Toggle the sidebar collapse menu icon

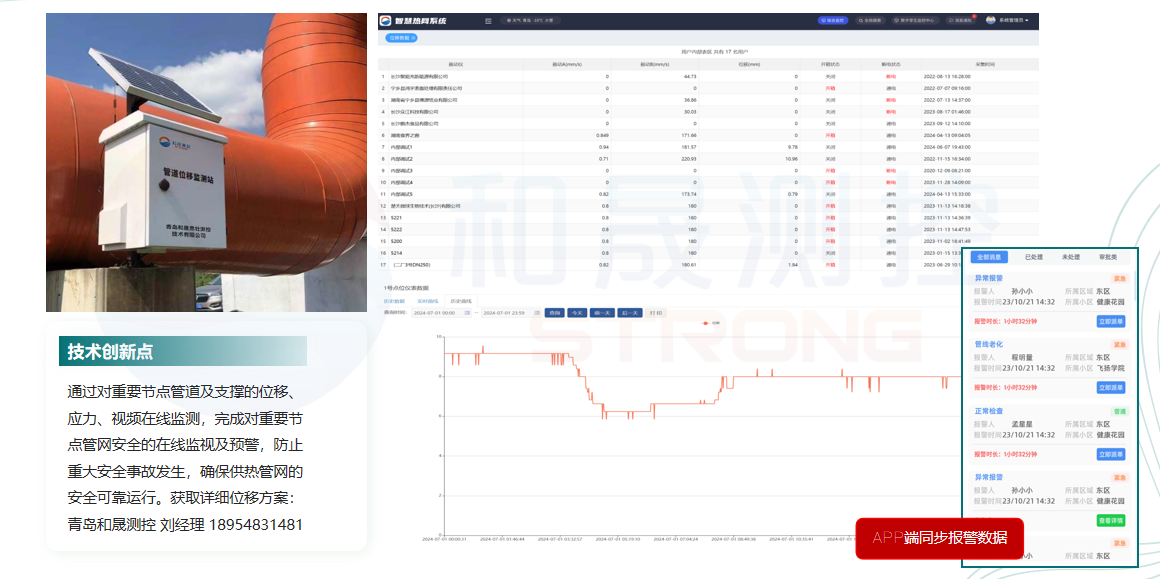coord(488,21)
